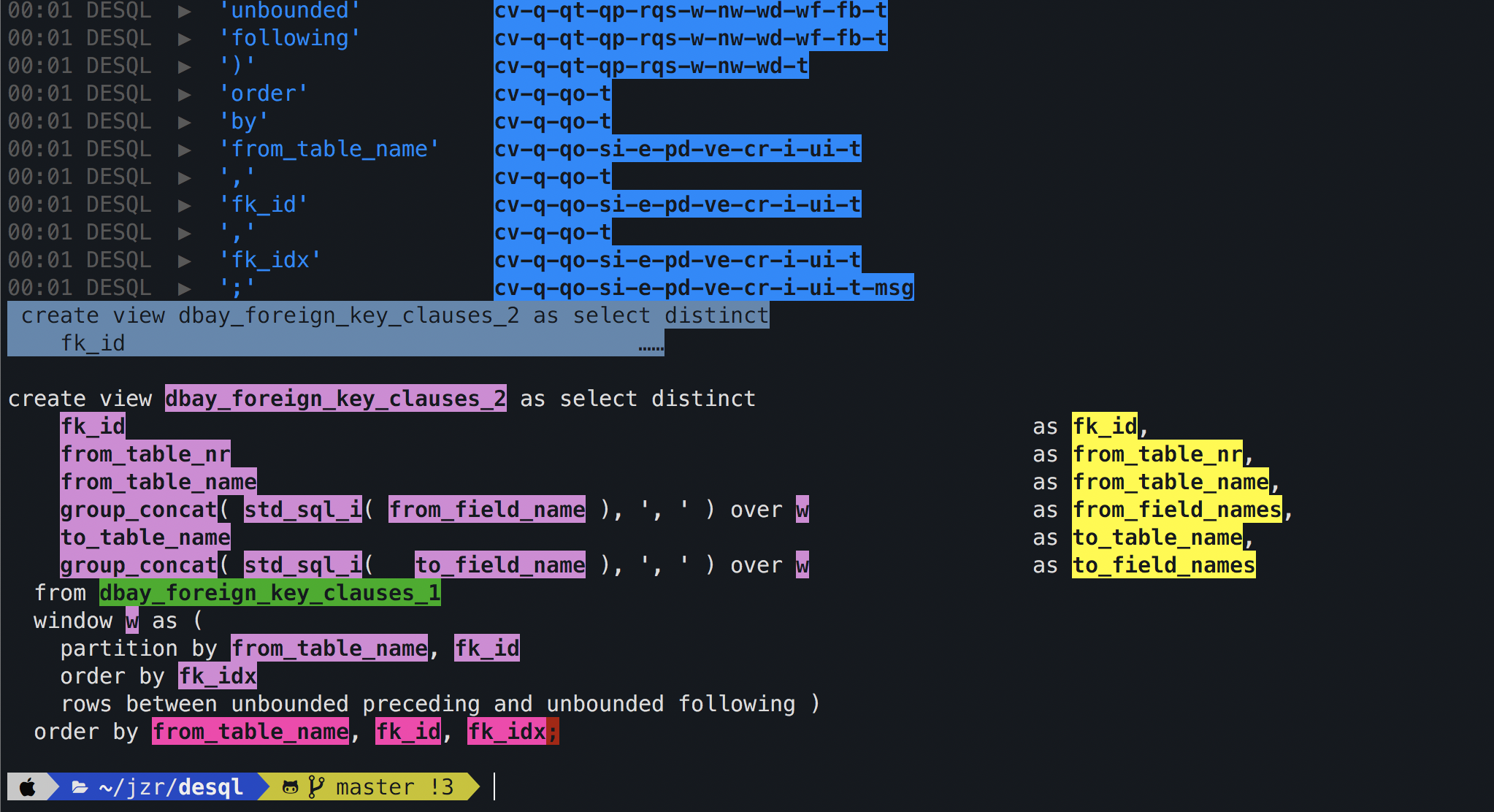Screen dimensions: 1494x812
Task: Click highlighted dbay_foreign_key_clauses_2 view name
Action: pyautogui.click(x=335, y=399)
